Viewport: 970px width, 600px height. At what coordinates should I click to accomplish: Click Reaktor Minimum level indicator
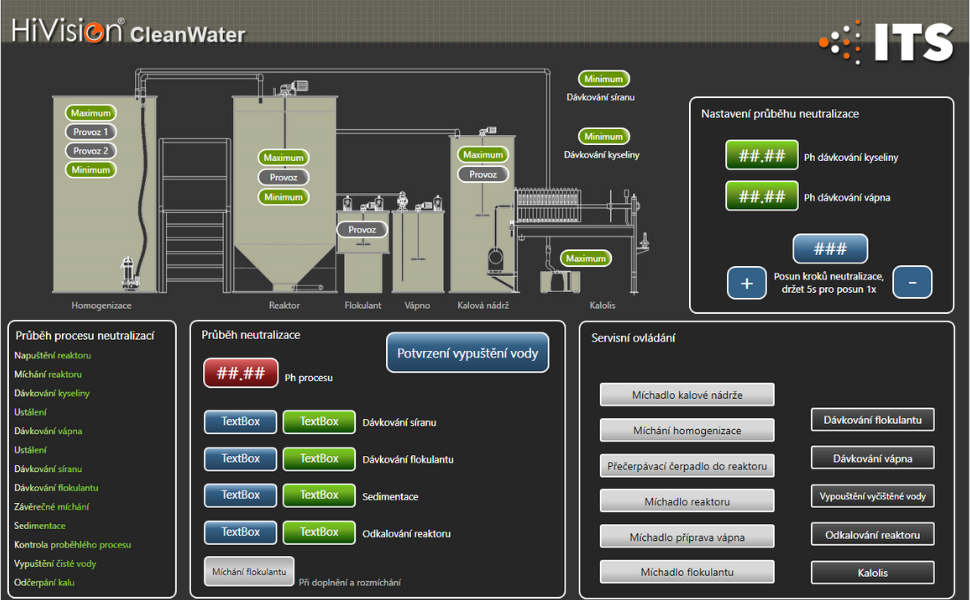point(283,197)
